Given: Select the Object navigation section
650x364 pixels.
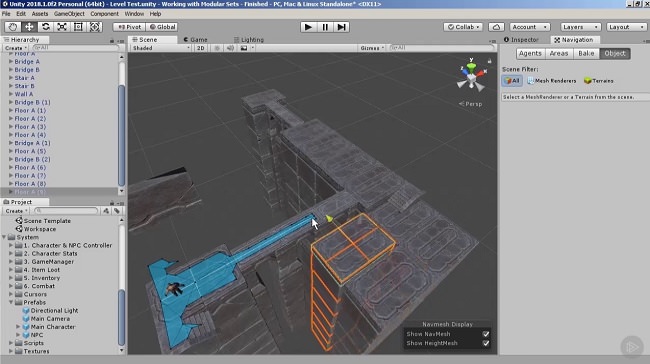Looking at the screenshot, I should click(x=615, y=53).
